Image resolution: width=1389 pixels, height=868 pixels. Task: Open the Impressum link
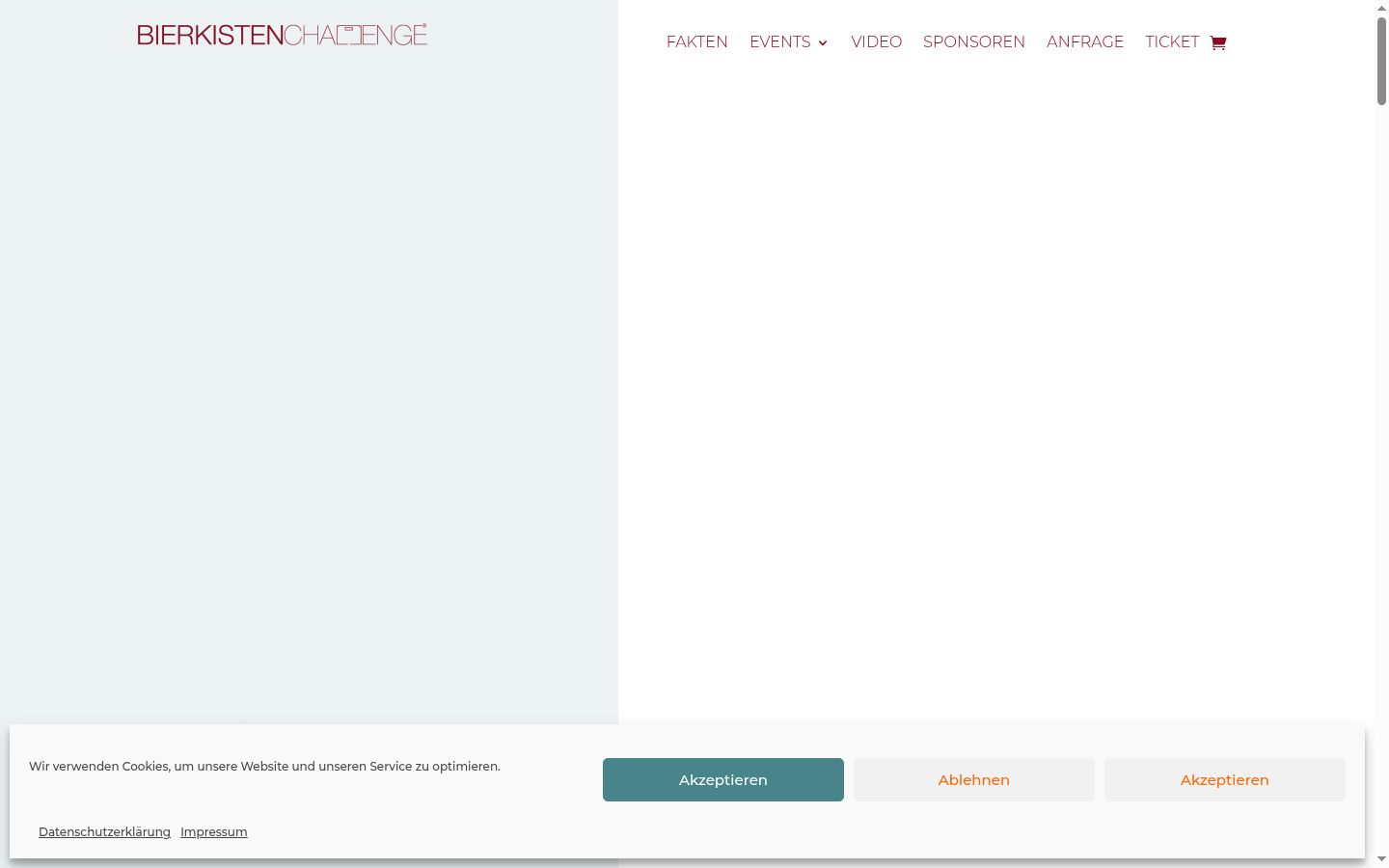pos(214,831)
